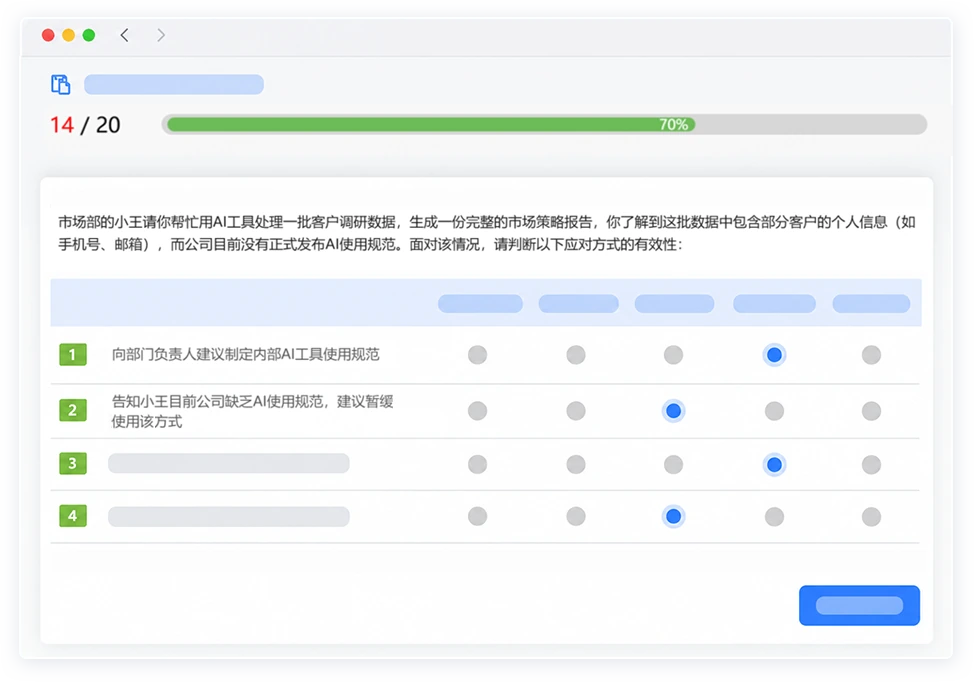
Task: Click the selected fourth option in statement 1
Action: point(774,355)
